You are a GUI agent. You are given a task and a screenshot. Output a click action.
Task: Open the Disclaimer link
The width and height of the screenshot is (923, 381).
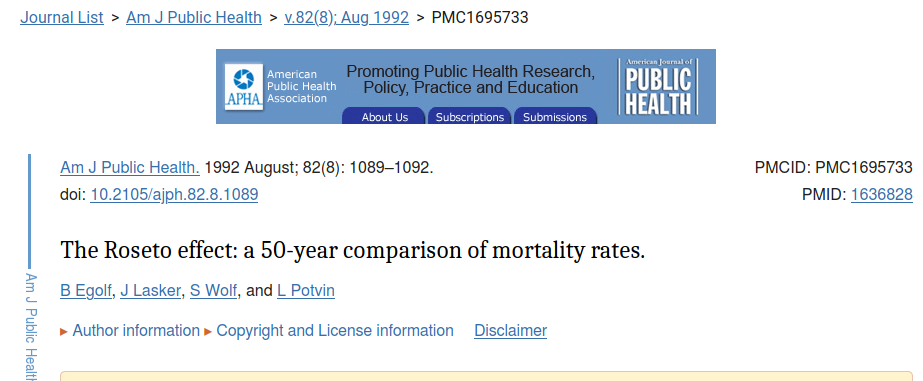[510, 331]
